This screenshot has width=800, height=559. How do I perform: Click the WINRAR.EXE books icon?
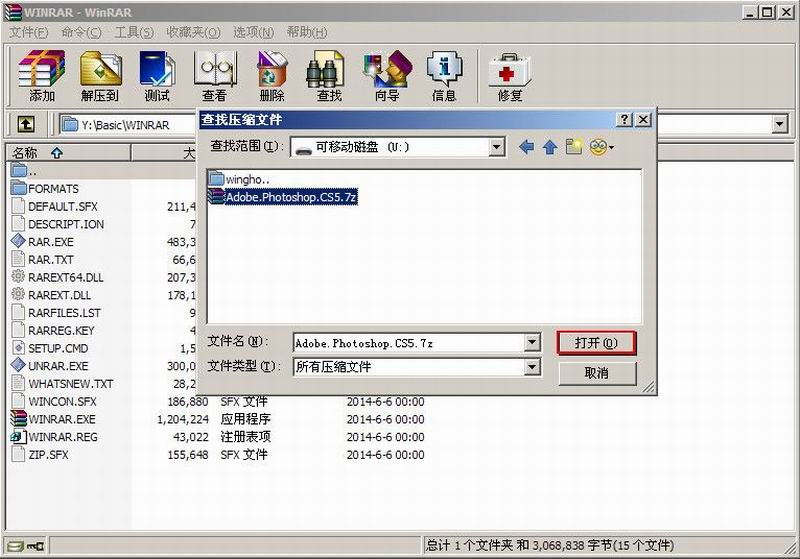18,418
